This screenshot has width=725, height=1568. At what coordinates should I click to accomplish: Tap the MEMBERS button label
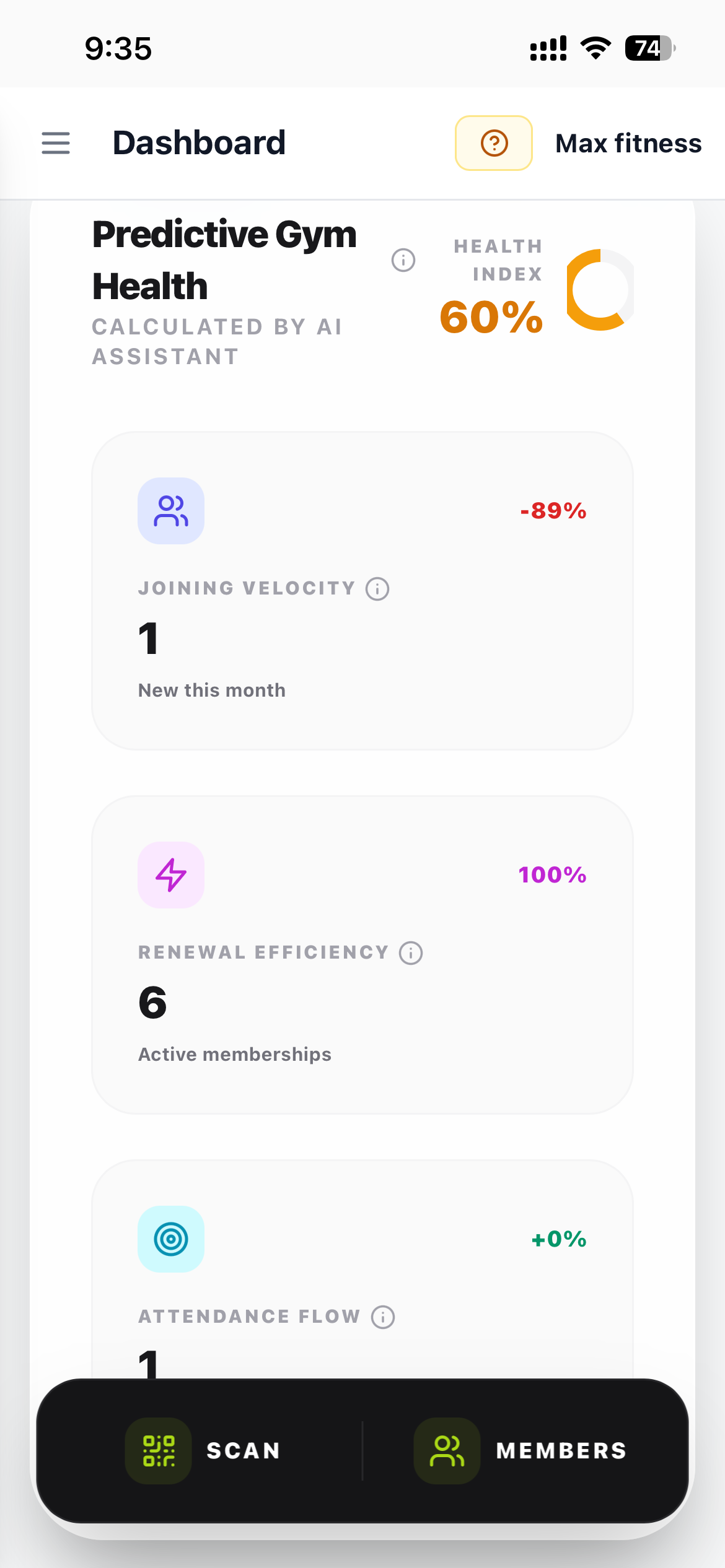pyautogui.click(x=560, y=1450)
